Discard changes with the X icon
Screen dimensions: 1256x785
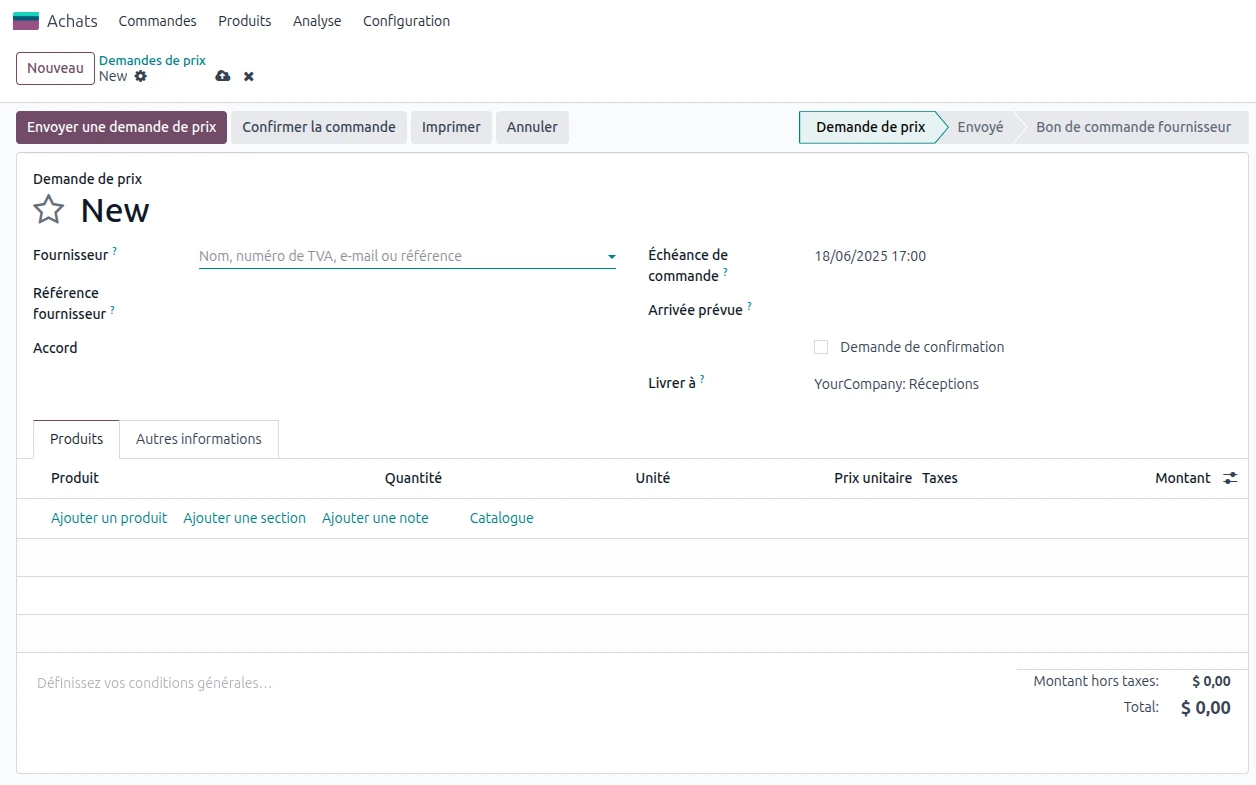point(249,76)
